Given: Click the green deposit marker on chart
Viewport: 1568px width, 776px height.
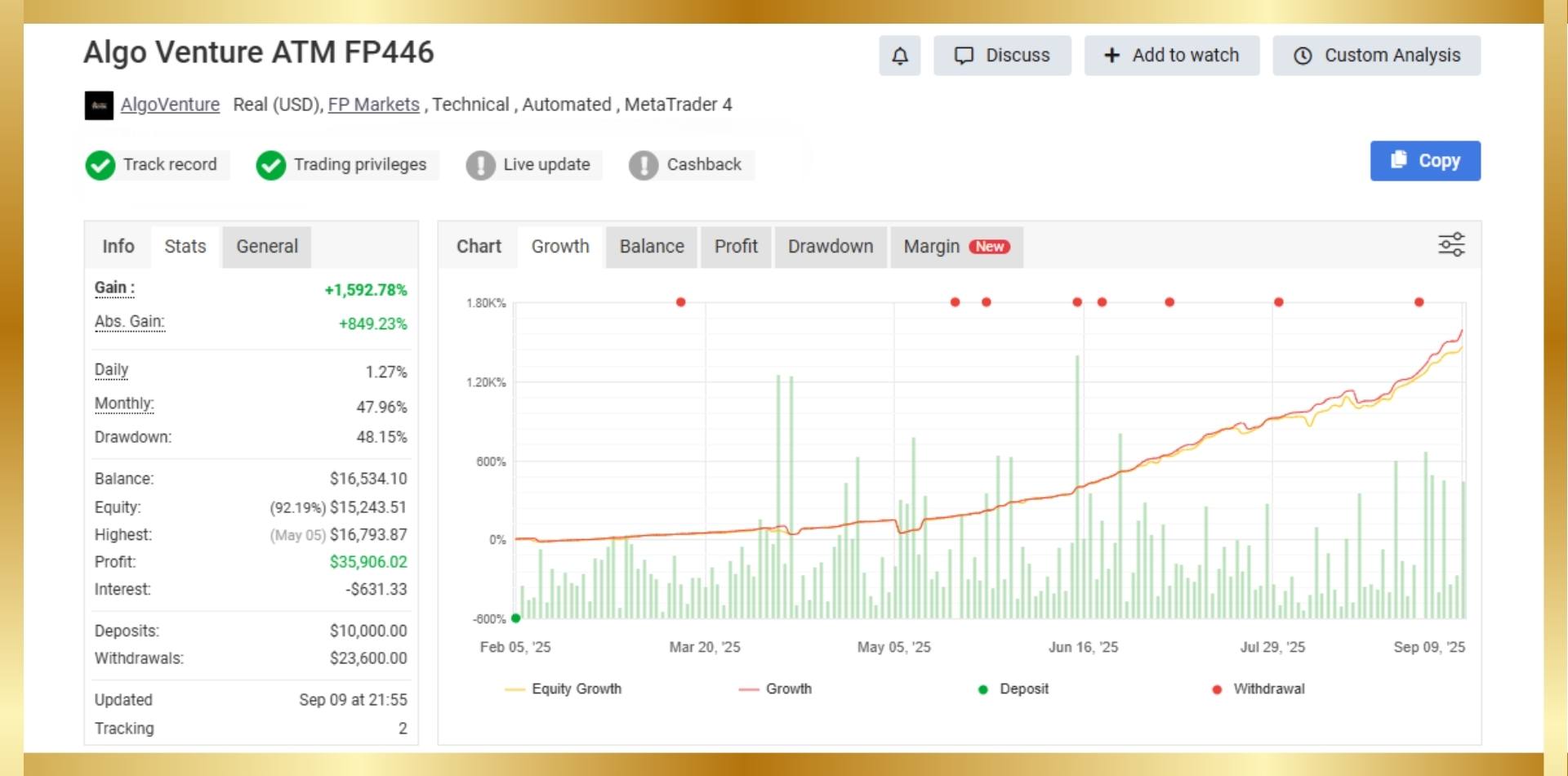Looking at the screenshot, I should (x=516, y=618).
